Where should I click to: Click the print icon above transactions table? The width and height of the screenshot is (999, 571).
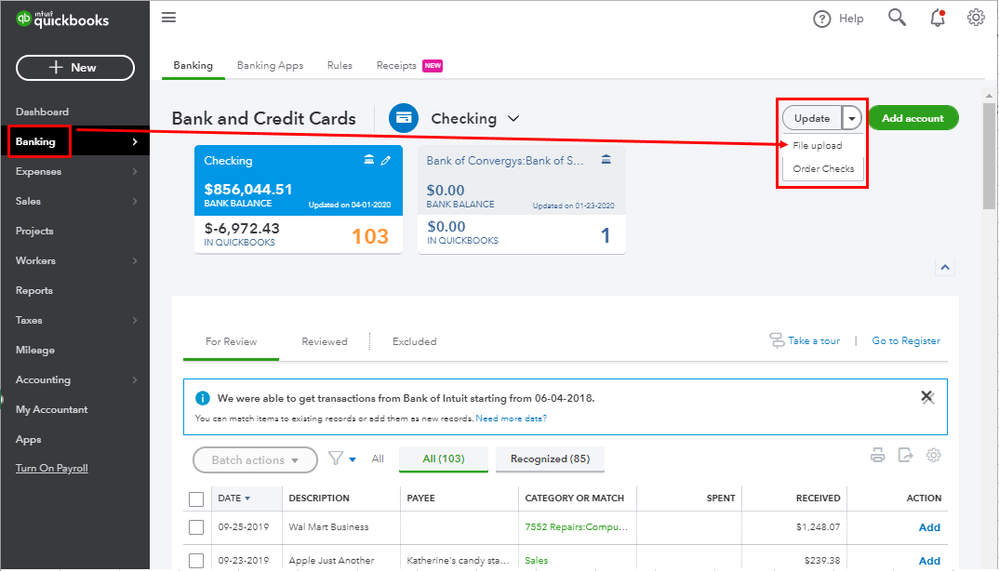(x=878, y=456)
